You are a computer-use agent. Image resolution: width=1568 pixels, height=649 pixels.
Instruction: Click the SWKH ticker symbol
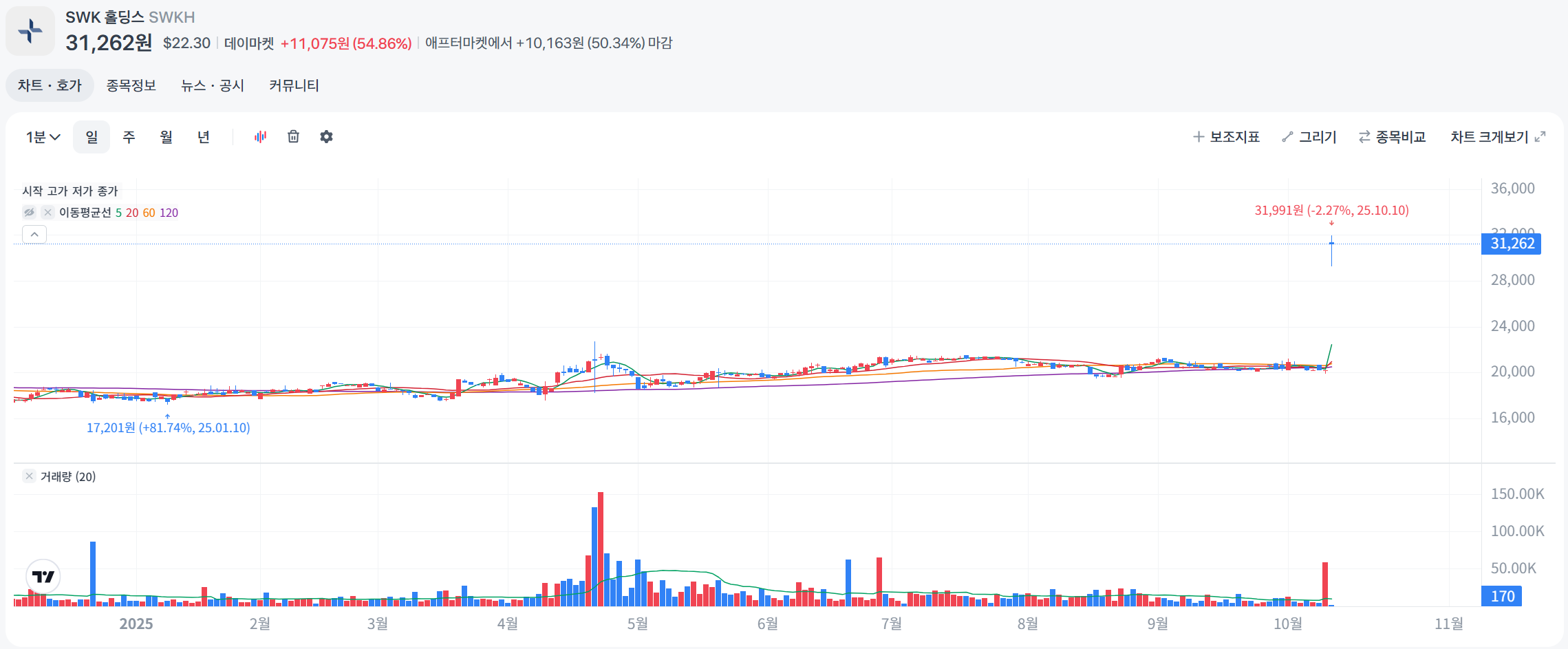172,17
